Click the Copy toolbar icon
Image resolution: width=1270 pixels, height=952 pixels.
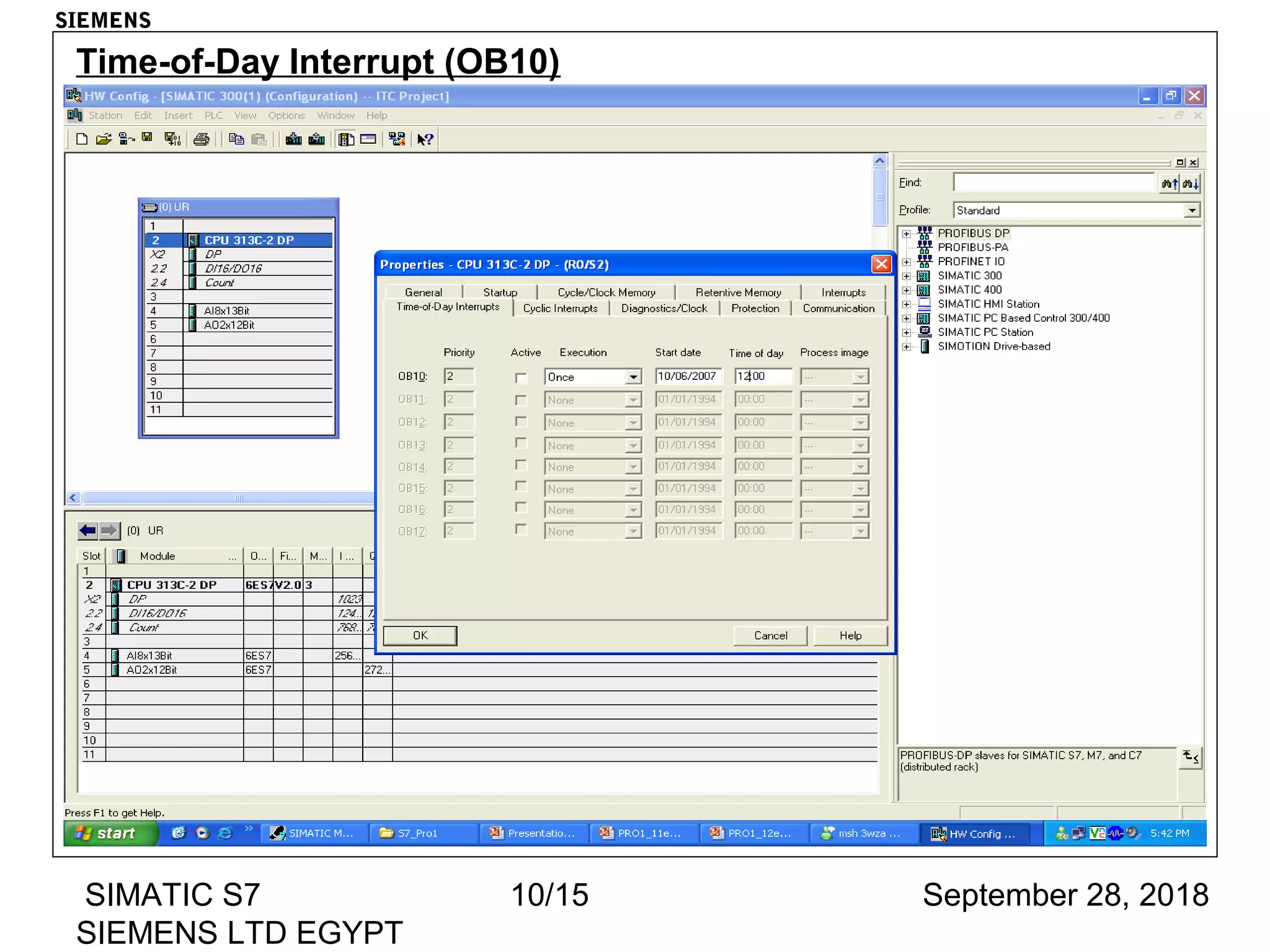point(236,139)
